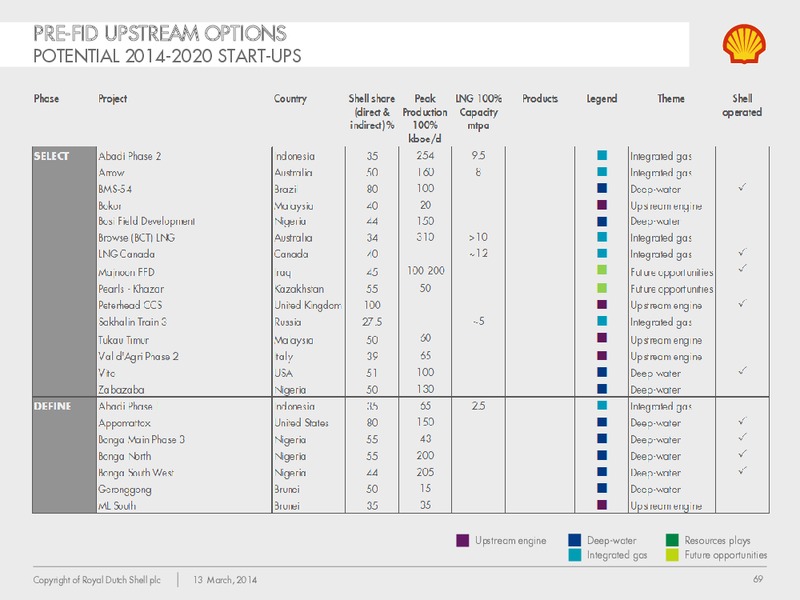Screen dimensions: 800x600
Task: Click the Browse (BCT) LNG project name
Action: 136,238
